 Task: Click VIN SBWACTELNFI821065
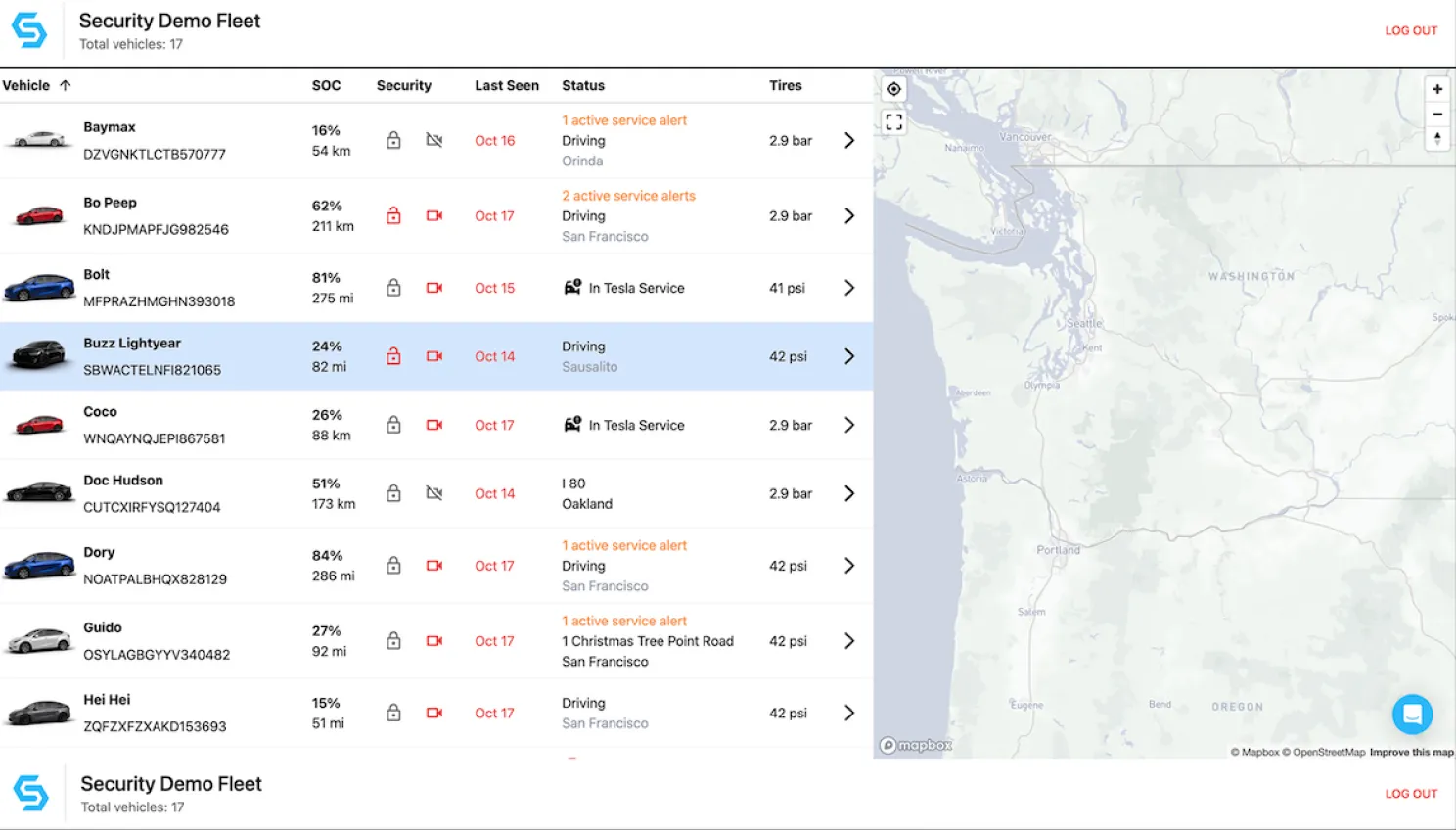(x=152, y=370)
